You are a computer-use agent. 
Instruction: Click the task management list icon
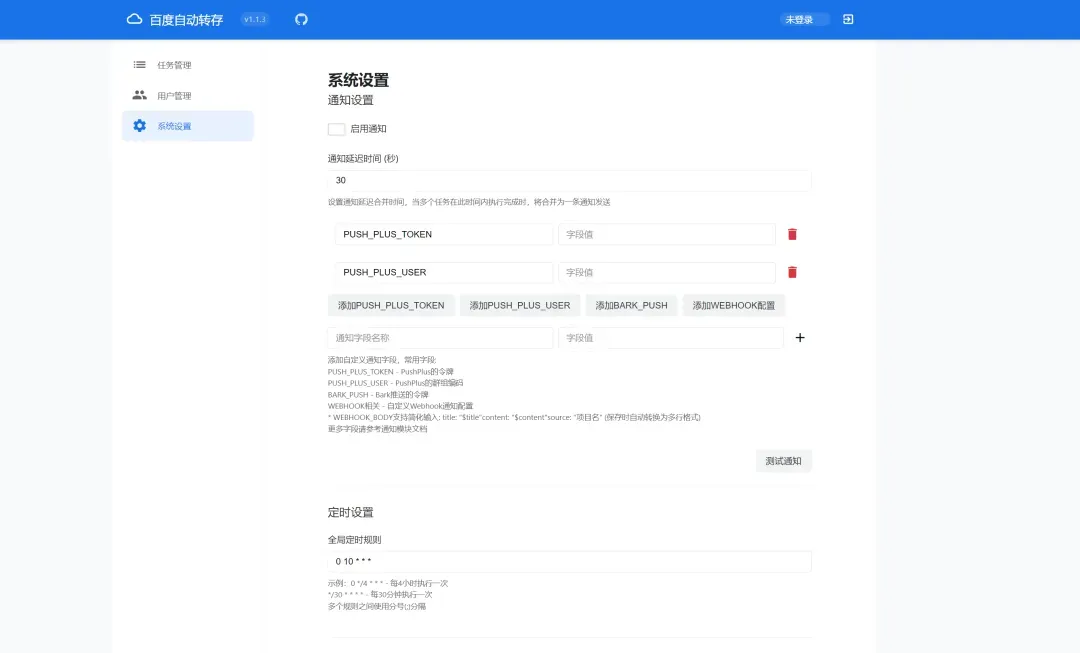[139, 65]
